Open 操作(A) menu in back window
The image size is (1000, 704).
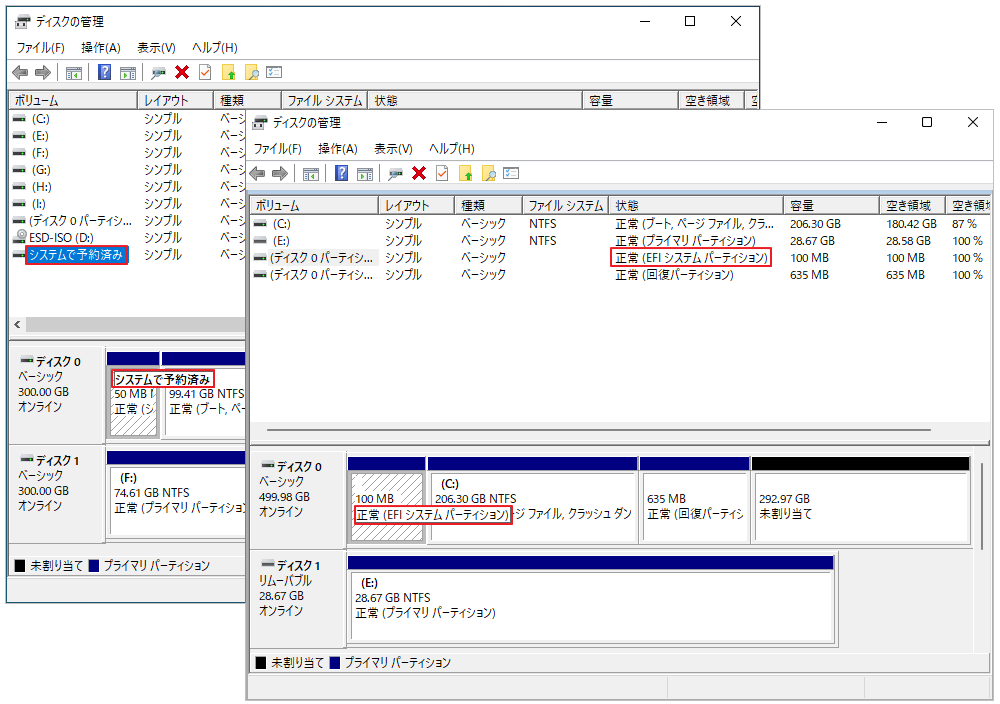[x=101, y=48]
